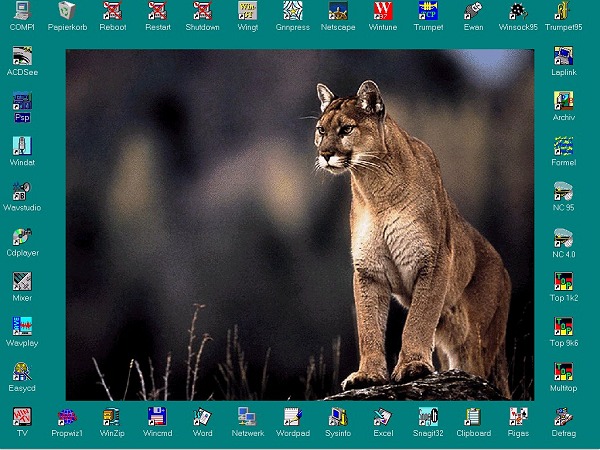Select the Psp paint program icon
This screenshot has width=600, height=450.
(x=21, y=101)
